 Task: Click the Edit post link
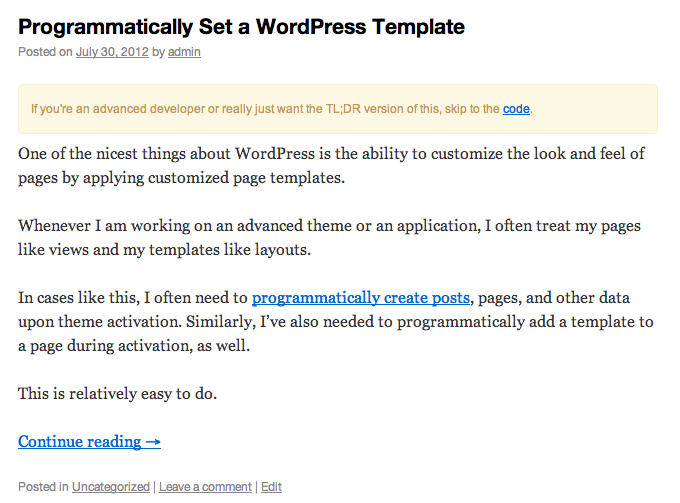[x=271, y=487]
